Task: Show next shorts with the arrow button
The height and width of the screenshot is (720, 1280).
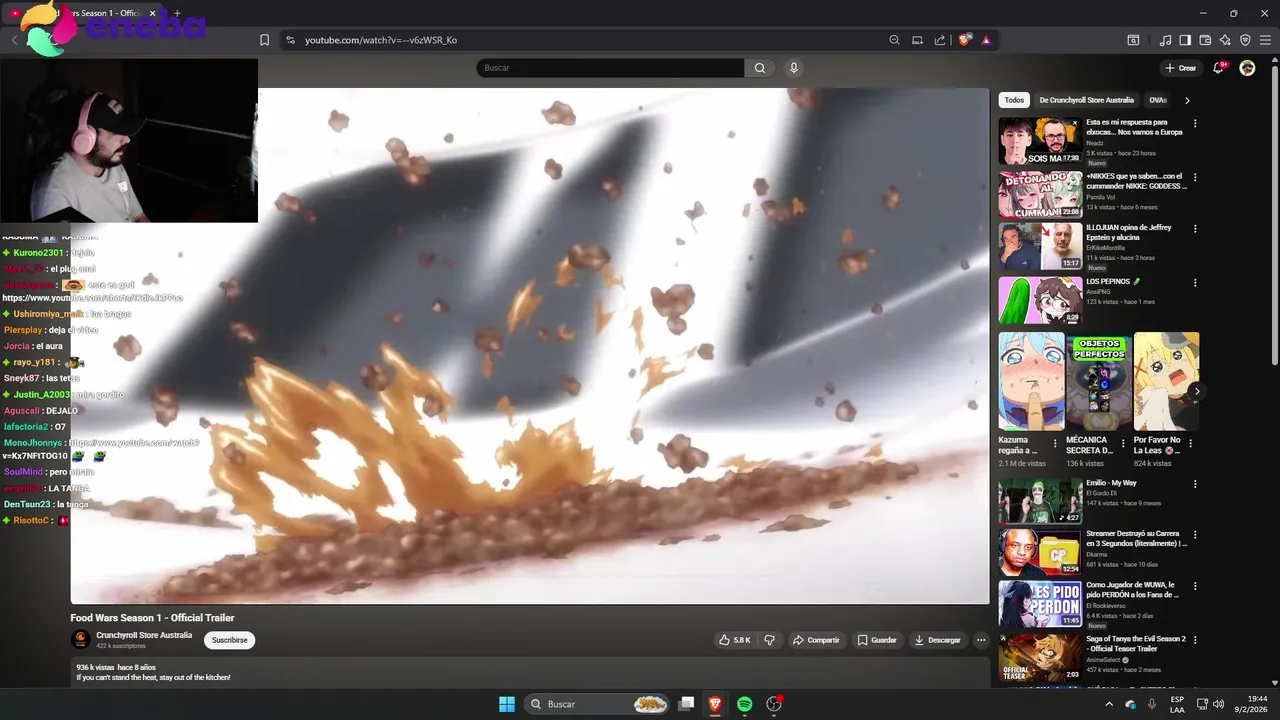Action: click(x=1196, y=391)
